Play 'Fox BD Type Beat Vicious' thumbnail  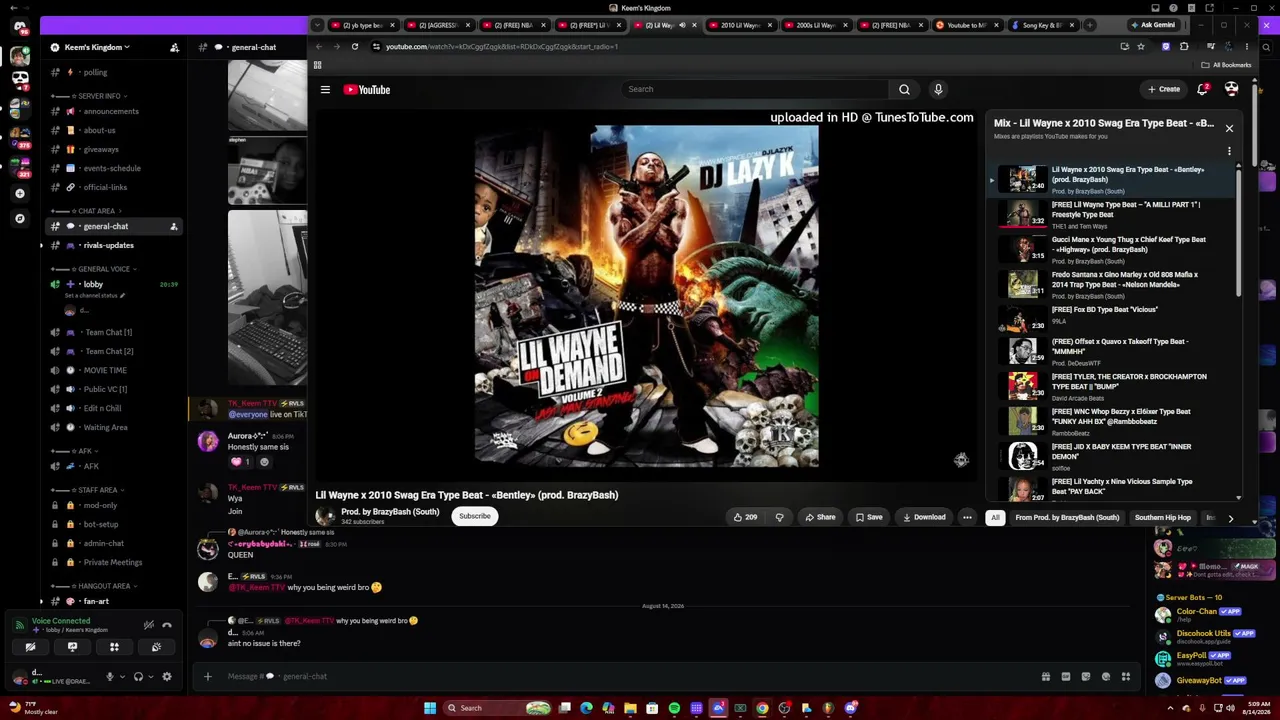(x=1022, y=319)
